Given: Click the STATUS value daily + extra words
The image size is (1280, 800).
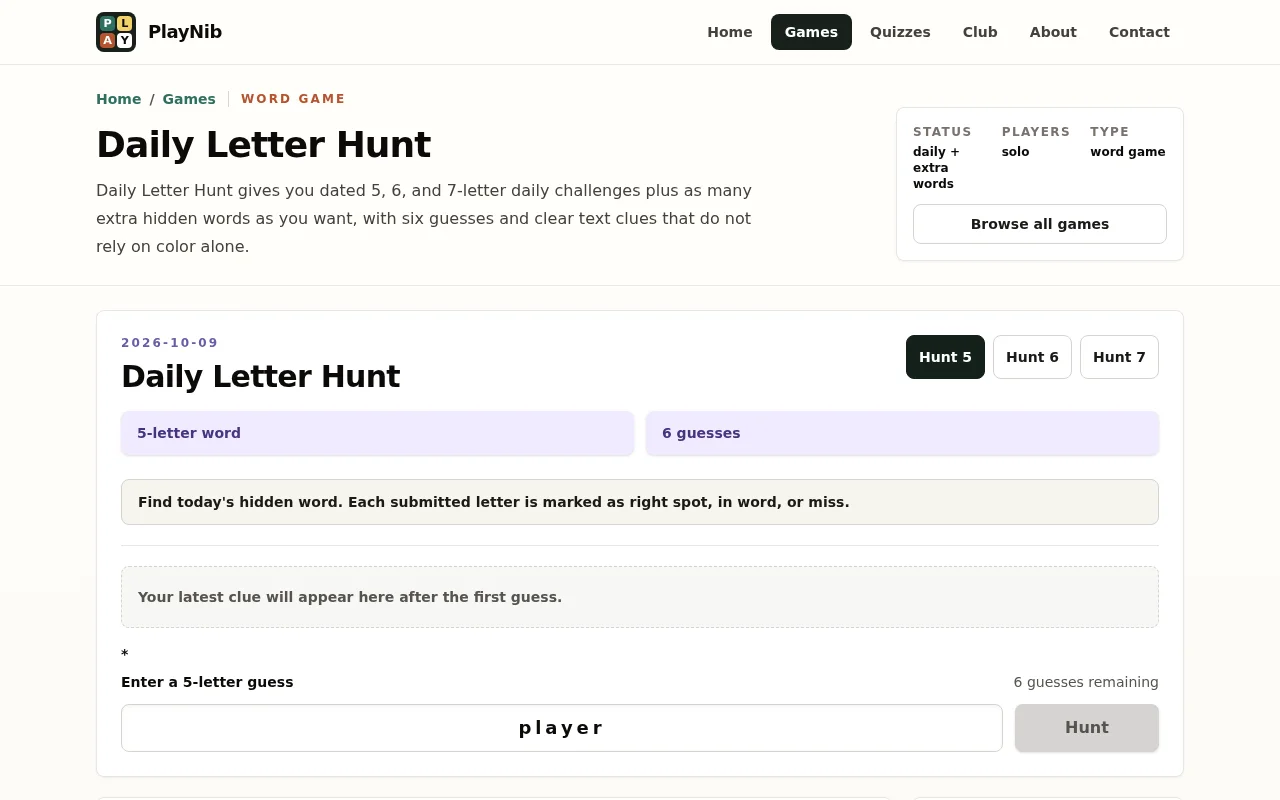Looking at the screenshot, I should 937,168.
